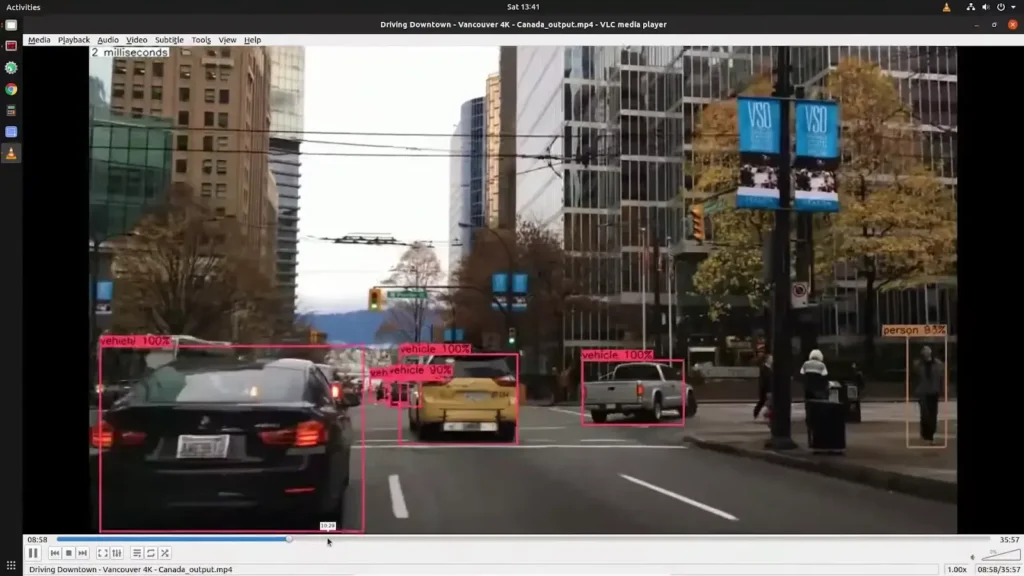Open the Playback menu
1024x576 pixels.
pos(74,40)
